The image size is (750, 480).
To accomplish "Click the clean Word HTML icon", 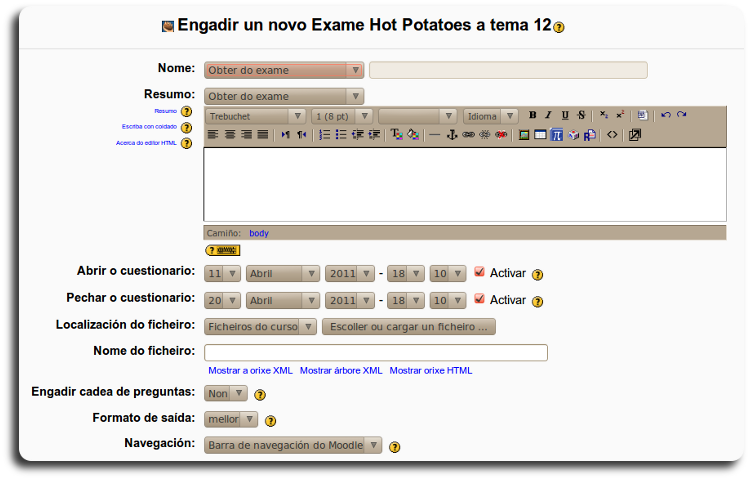I will 642,115.
